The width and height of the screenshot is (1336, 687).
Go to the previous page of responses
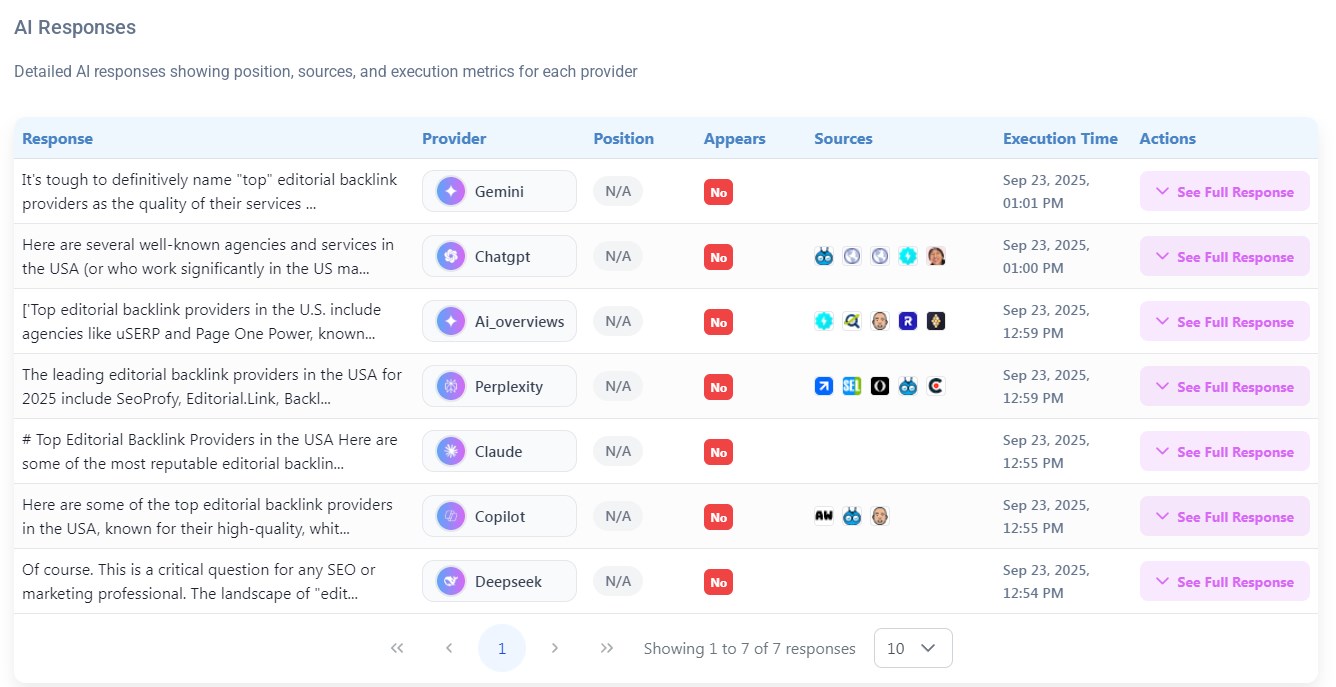click(x=449, y=648)
